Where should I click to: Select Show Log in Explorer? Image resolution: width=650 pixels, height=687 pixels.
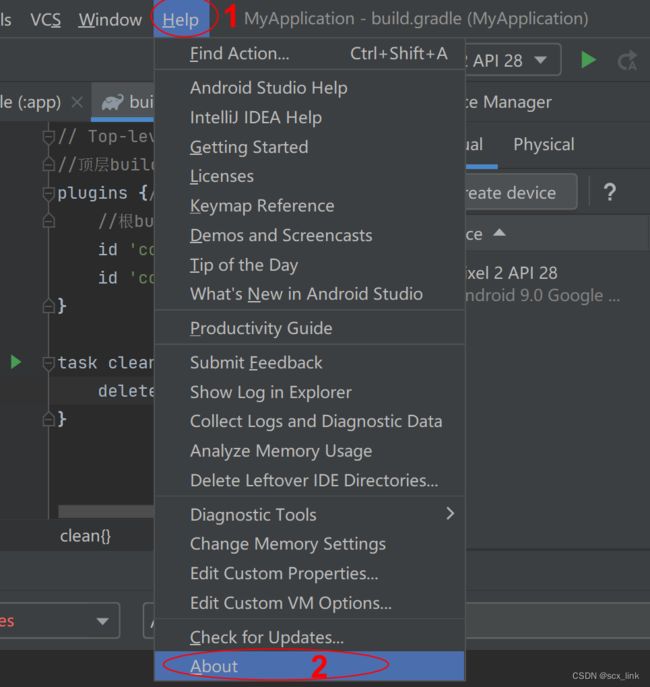tap(310, 392)
